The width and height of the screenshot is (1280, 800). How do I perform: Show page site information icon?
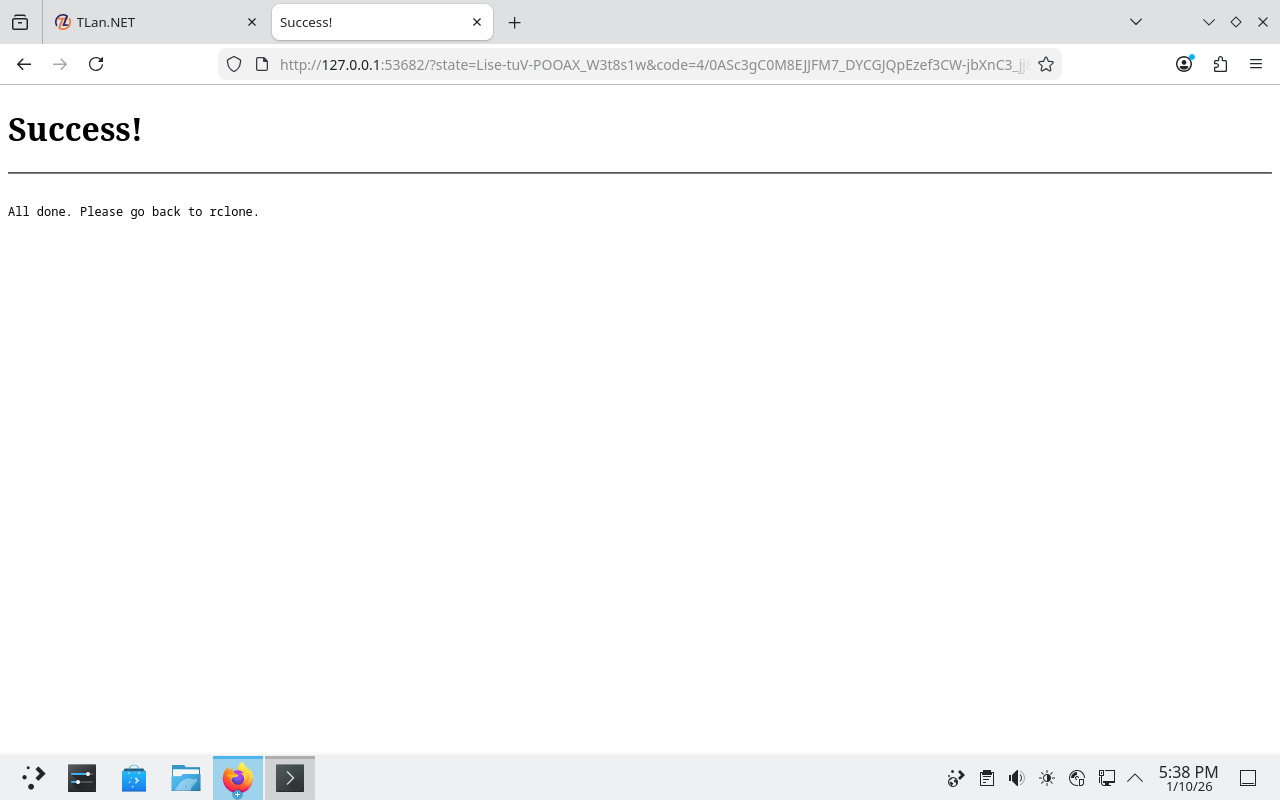tap(262, 64)
